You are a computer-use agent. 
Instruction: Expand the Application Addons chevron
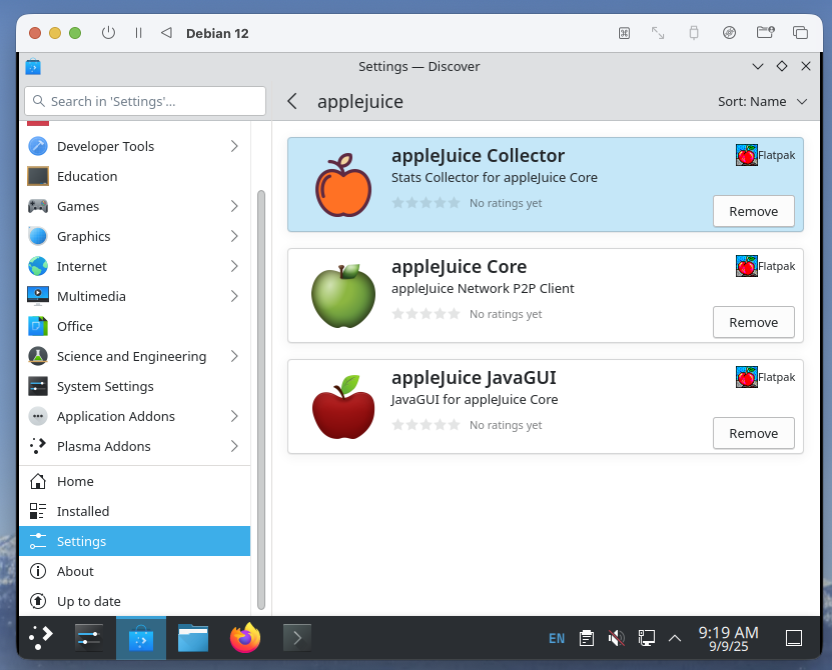coord(234,416)
